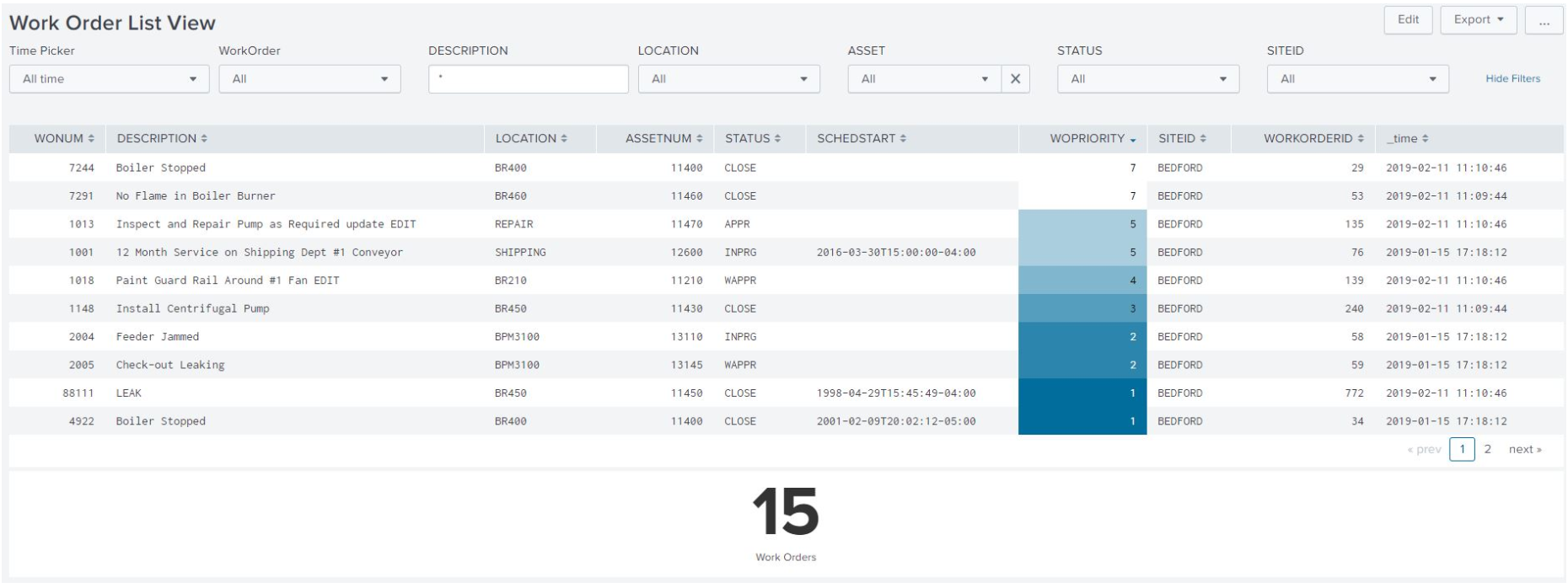Click schedstart '1998-04-29T15:45:49-04:00'

click(896, 393)
